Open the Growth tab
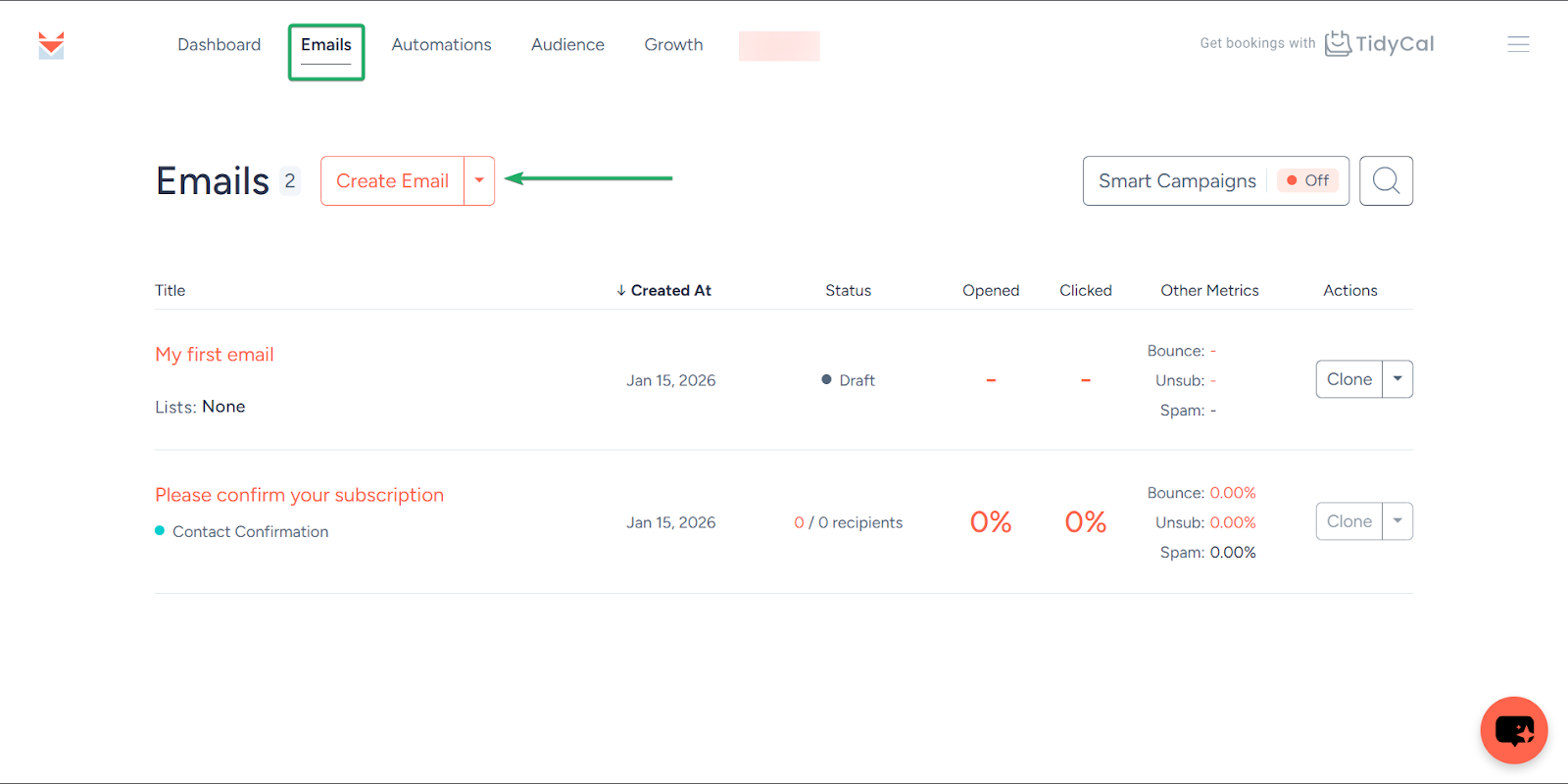This screenshot has height=784, width=1568. [x=673, y=44]
